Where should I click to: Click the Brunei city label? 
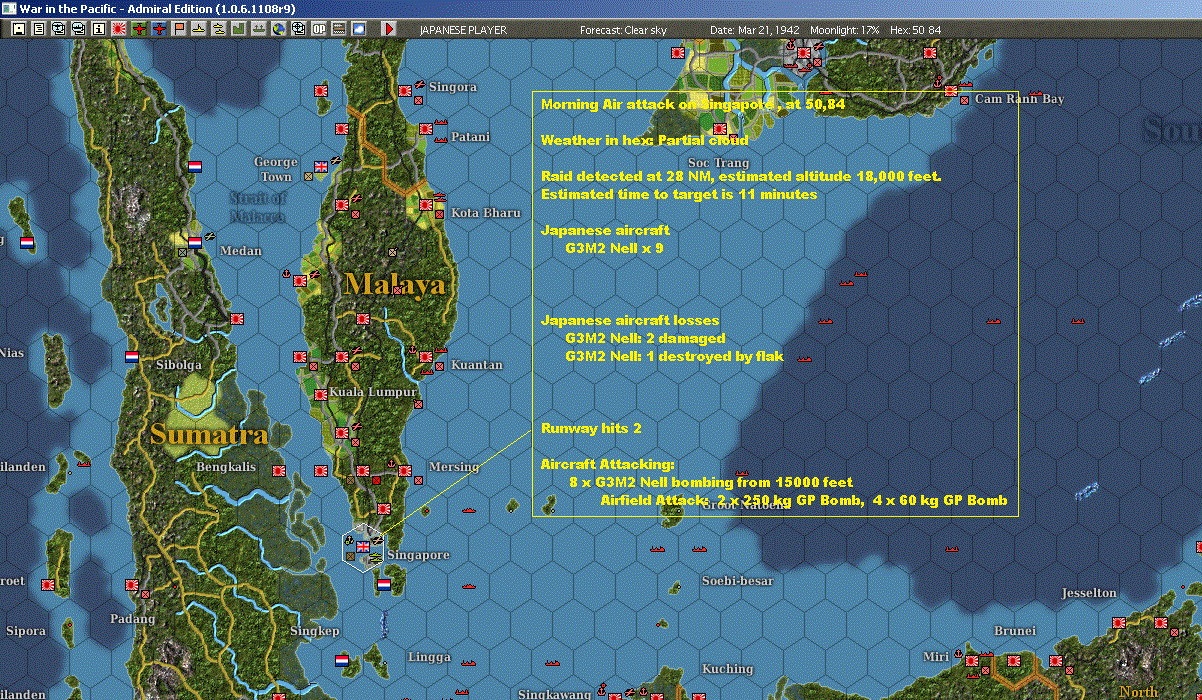1015,631
